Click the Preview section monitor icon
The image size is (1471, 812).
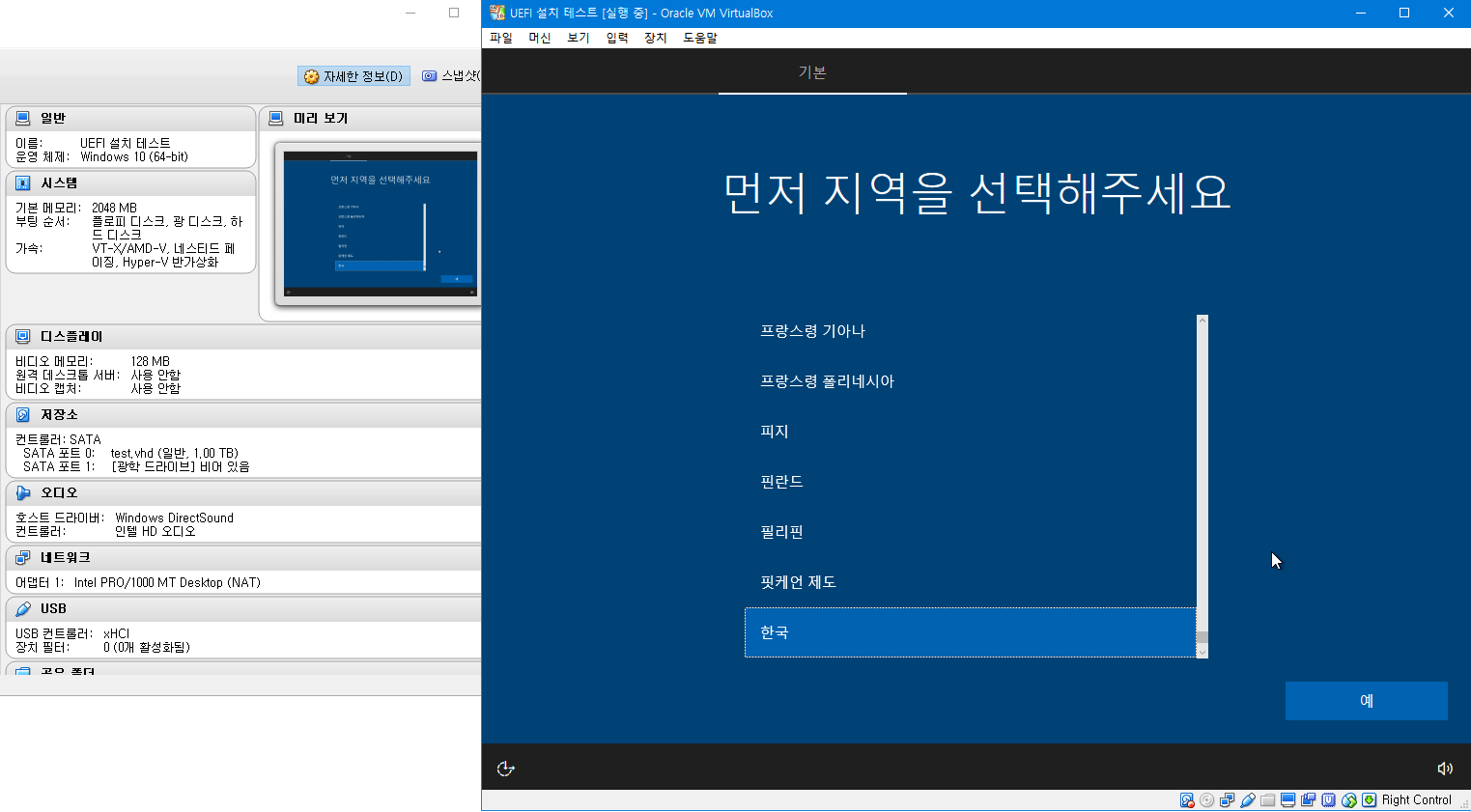tap(275, 118)
